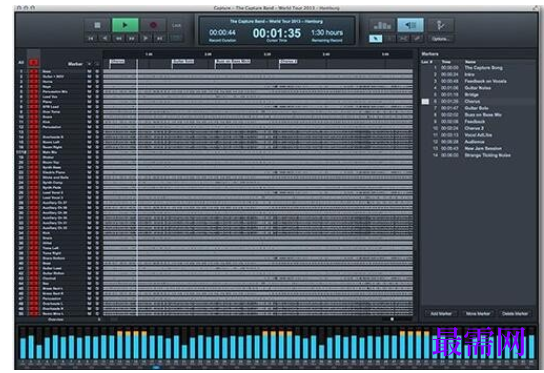Open the Marker track dropdown arrow
Screen dimensions: 544x373
(x=90, y=64)
